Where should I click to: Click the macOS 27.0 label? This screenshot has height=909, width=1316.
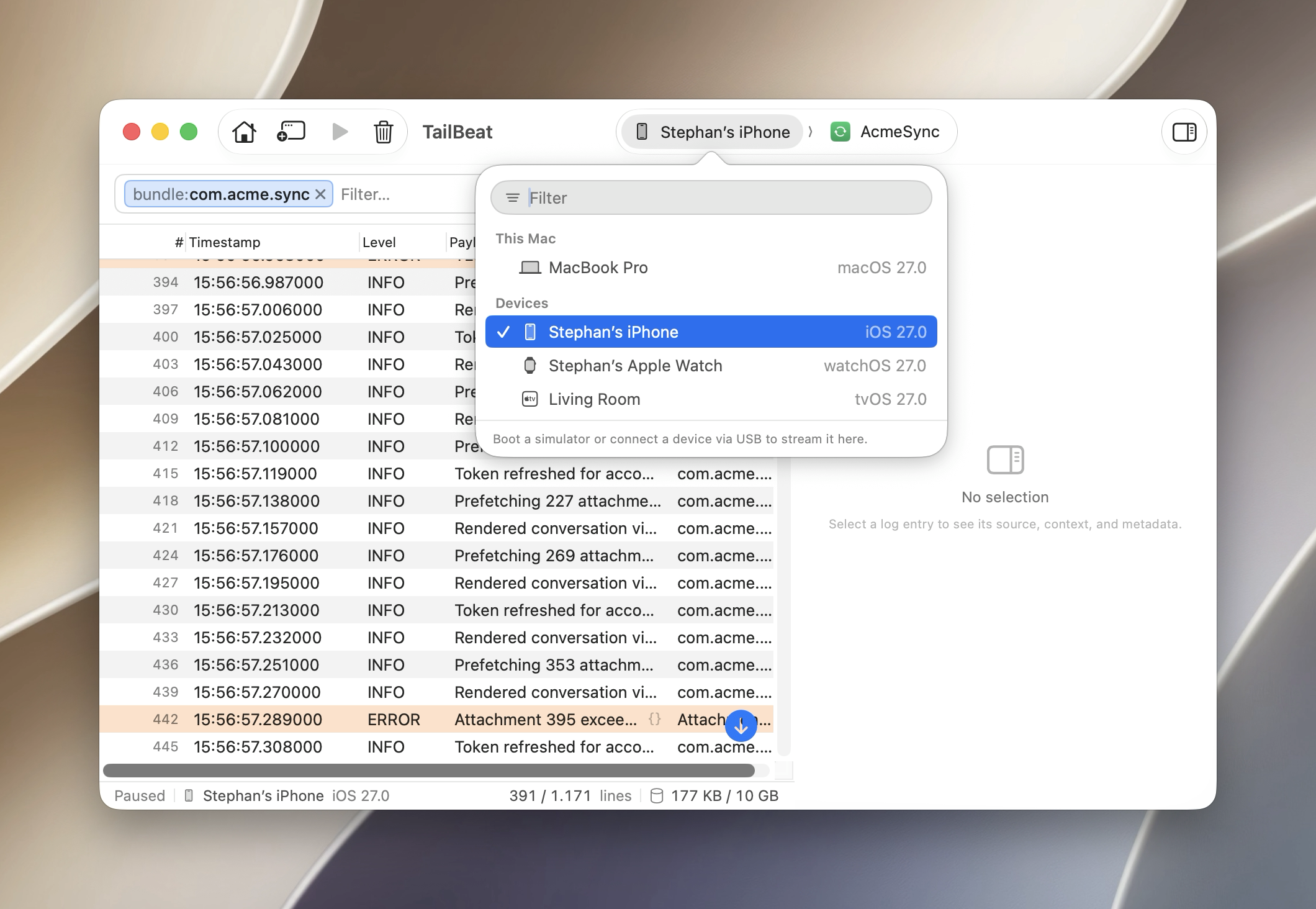click(881, 268)
